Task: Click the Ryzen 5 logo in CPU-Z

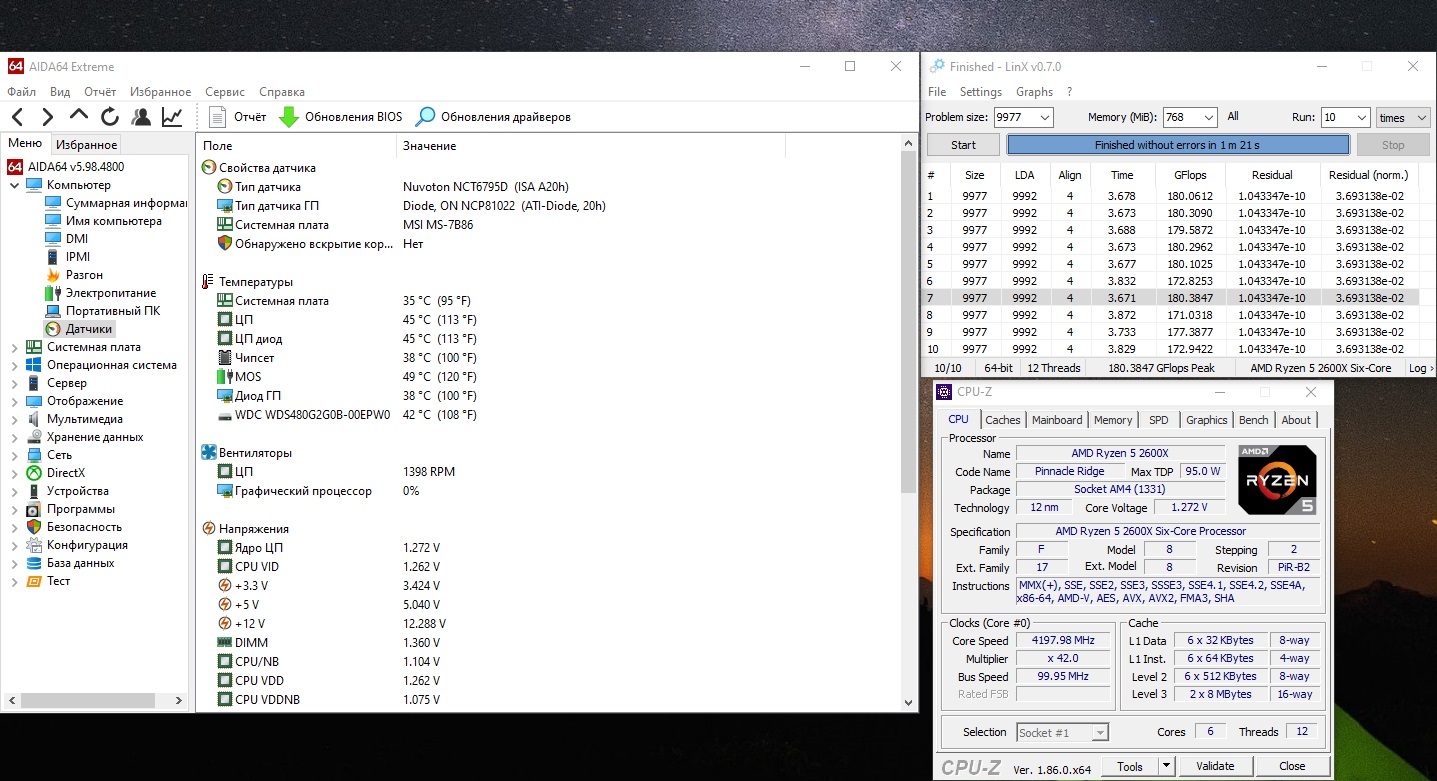Action: pyautogui.click(x=1278, y=480)
